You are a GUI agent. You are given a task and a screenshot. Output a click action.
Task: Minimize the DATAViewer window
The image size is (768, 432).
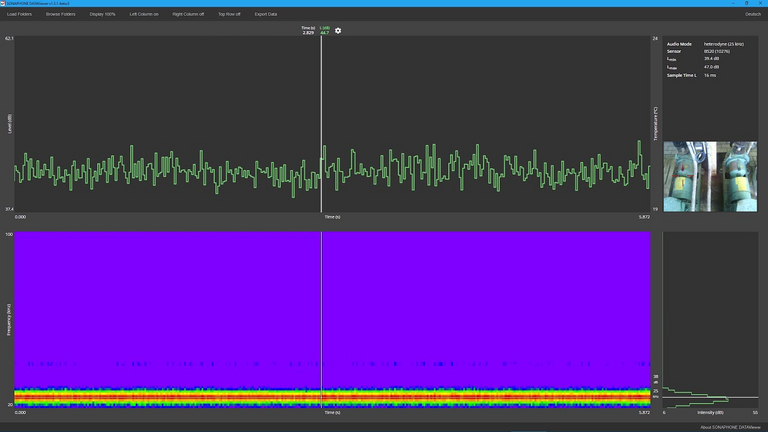pyautogui.click(x=732, y=3)
